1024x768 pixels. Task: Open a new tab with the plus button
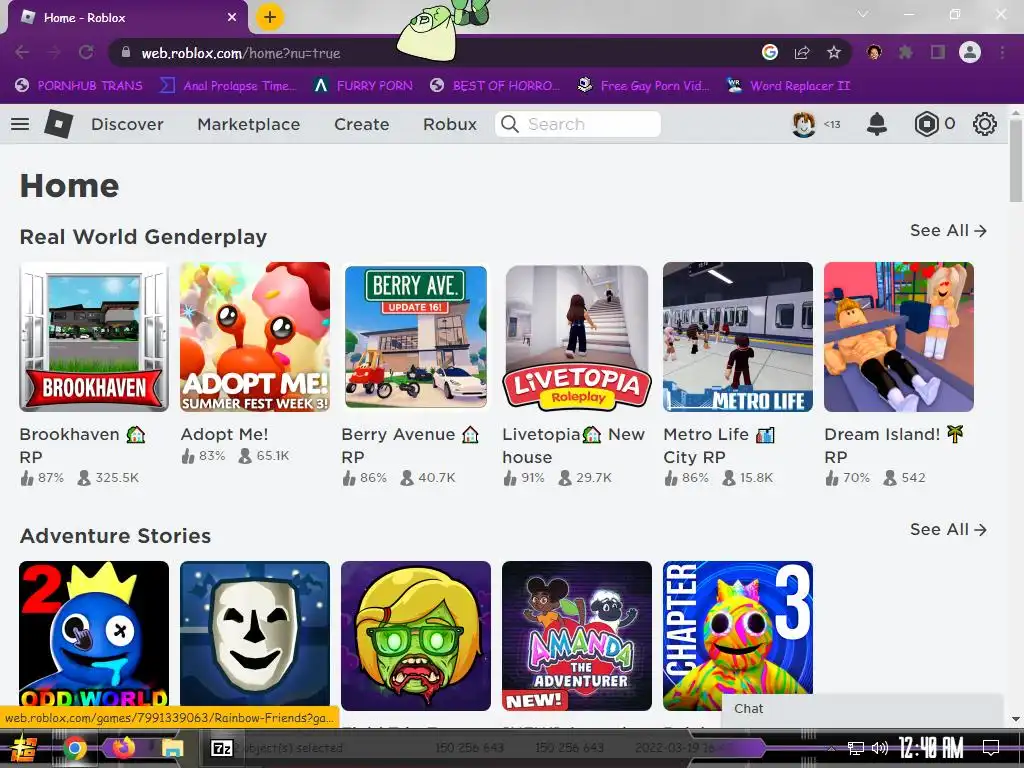[270, 17]
